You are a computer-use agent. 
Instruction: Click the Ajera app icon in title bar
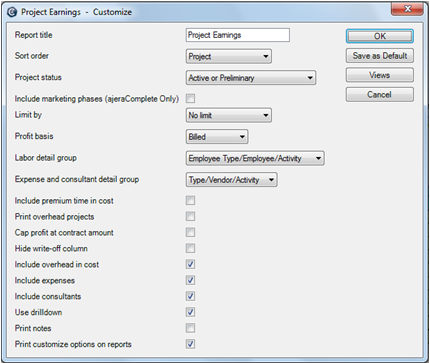point(12,12)
